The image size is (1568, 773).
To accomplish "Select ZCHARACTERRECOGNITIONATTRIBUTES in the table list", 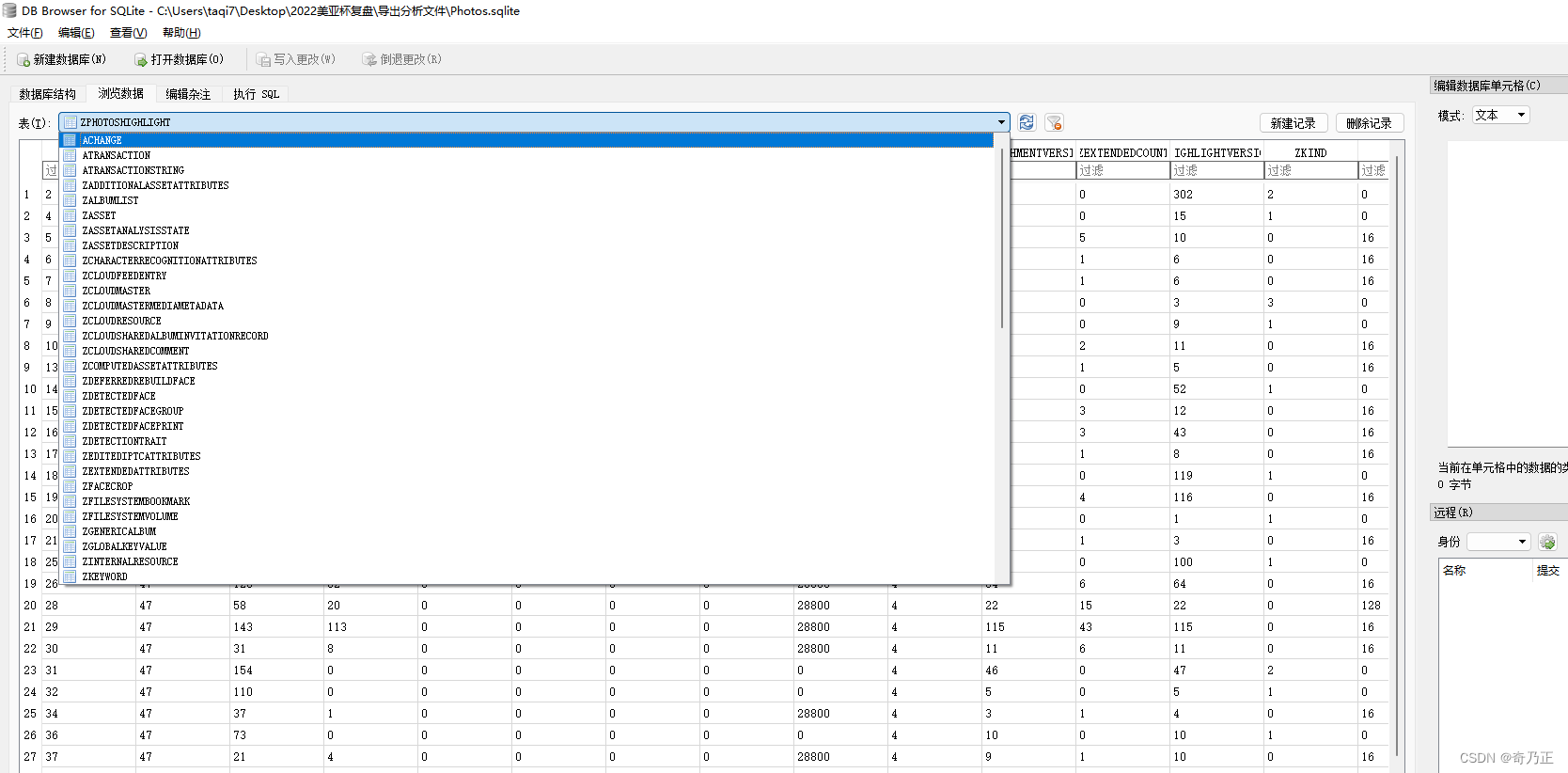I will [x=527, y=260].
